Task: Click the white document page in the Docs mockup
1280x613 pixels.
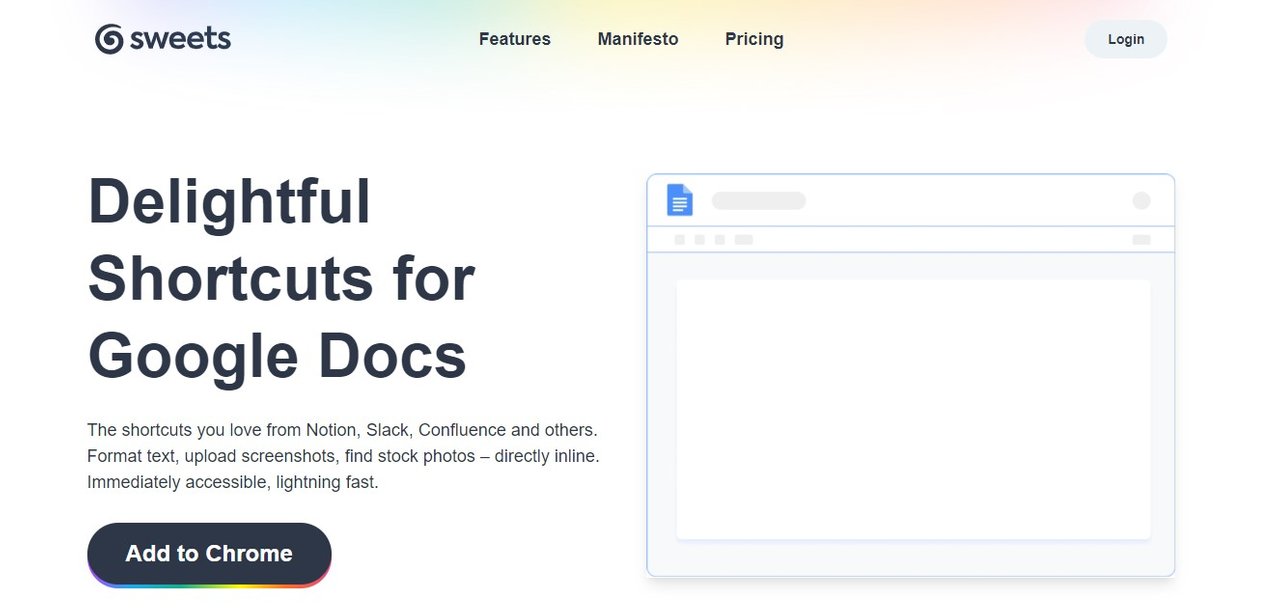Action: tap(913, 410)
